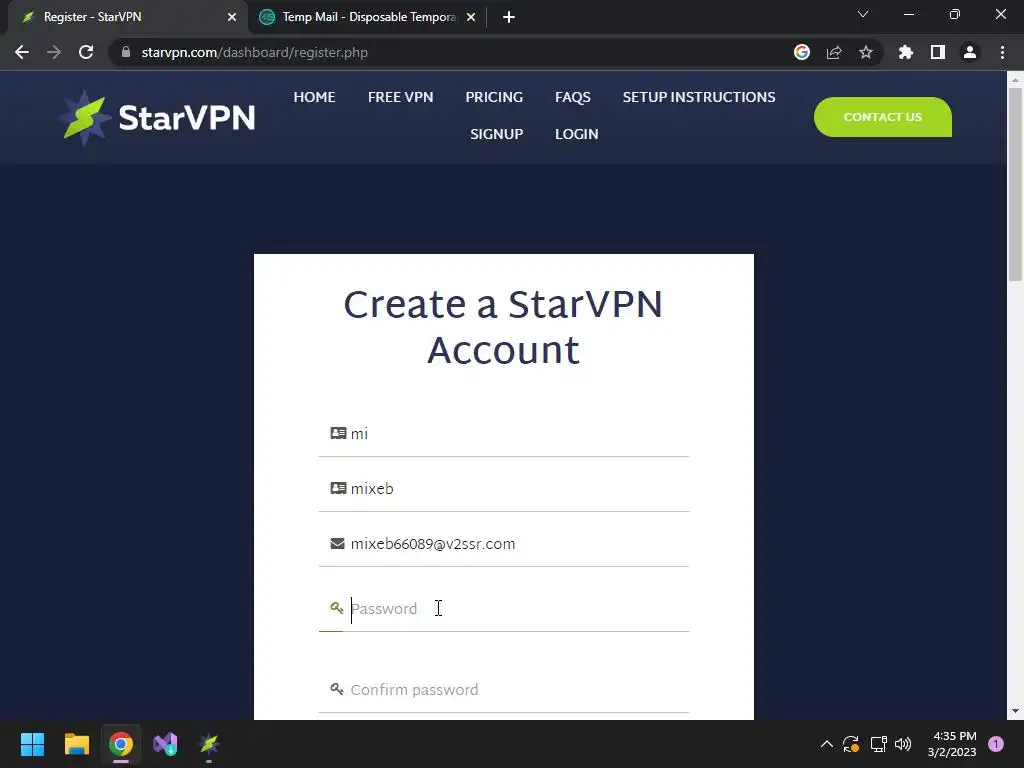Open FAQS menu item
Image resolution: width=1024 pixels, height=768 pixels.
pos(572,97)
